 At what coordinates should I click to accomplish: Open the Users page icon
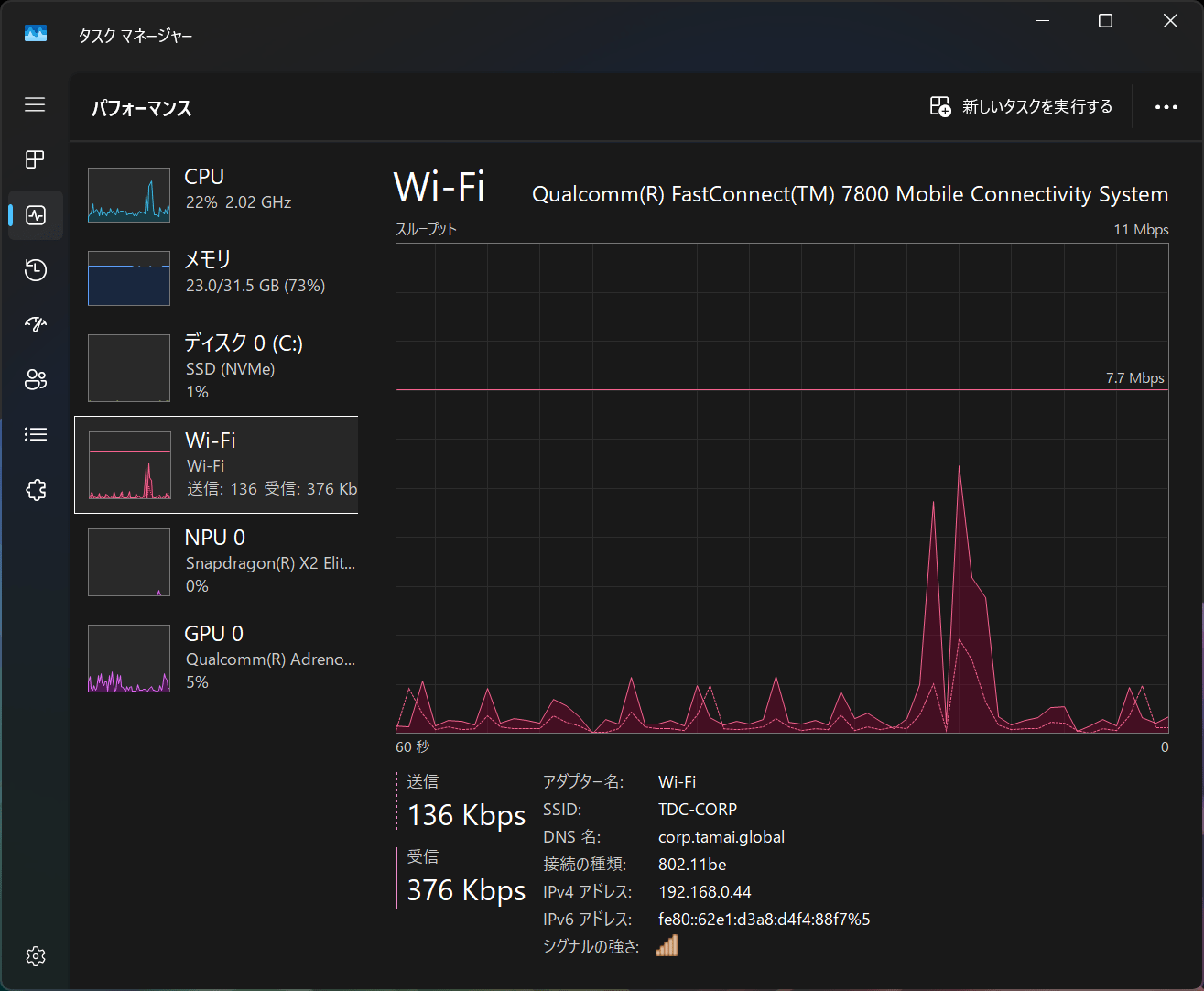point(35,379)
